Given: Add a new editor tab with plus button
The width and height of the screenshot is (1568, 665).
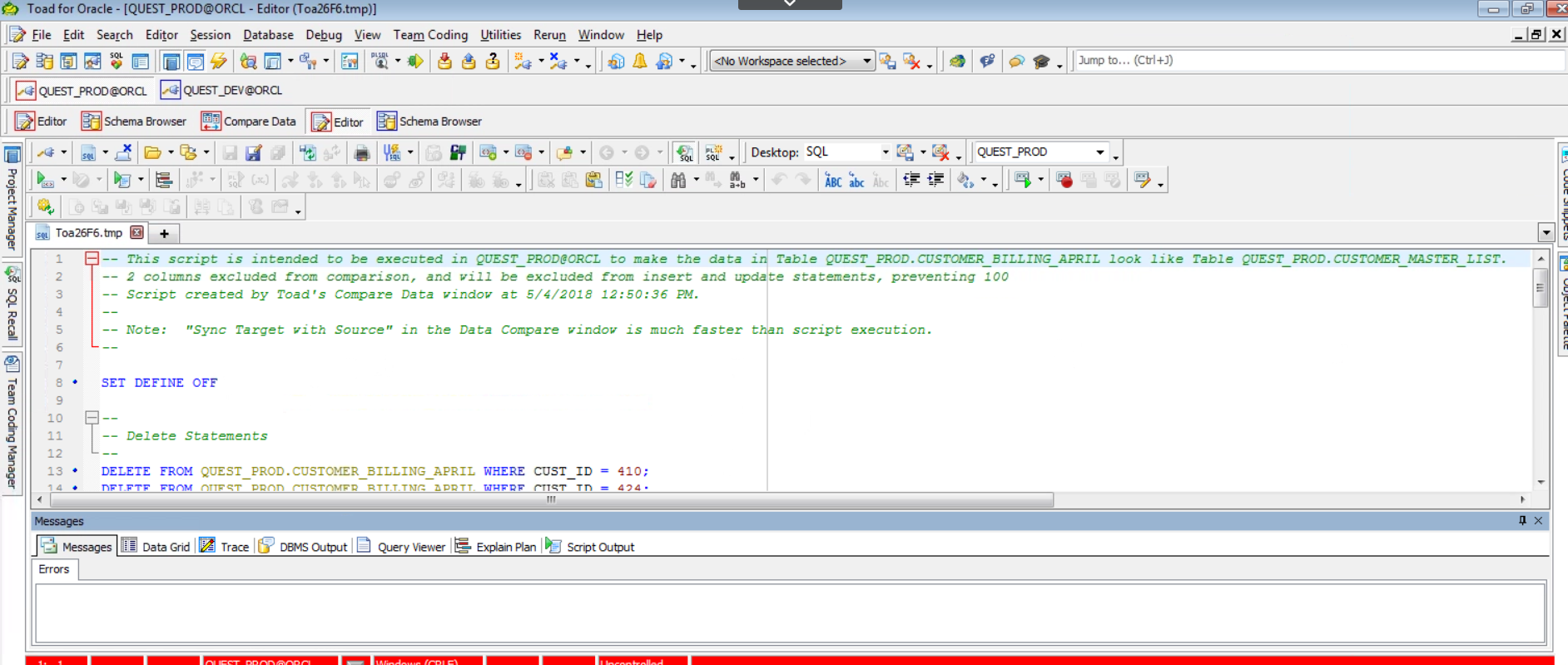Looking at the screenshot, I should click(164, 234).
